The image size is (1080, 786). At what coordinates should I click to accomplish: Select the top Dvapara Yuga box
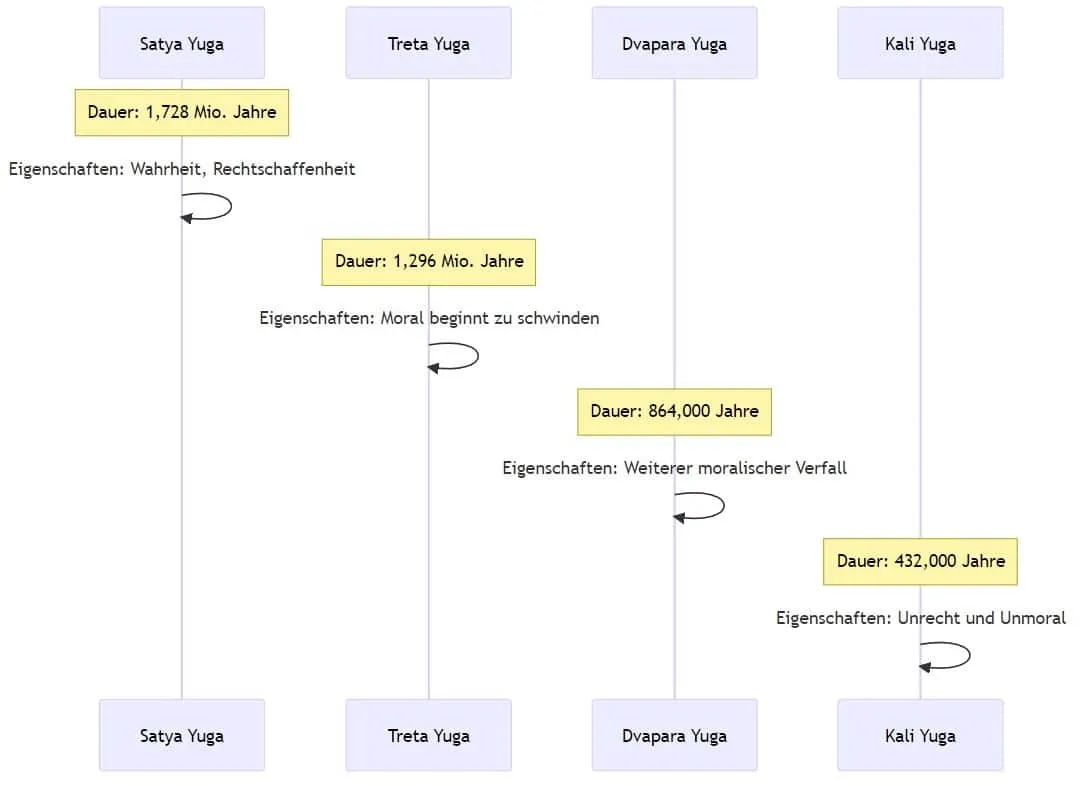[x=674, y=43]
